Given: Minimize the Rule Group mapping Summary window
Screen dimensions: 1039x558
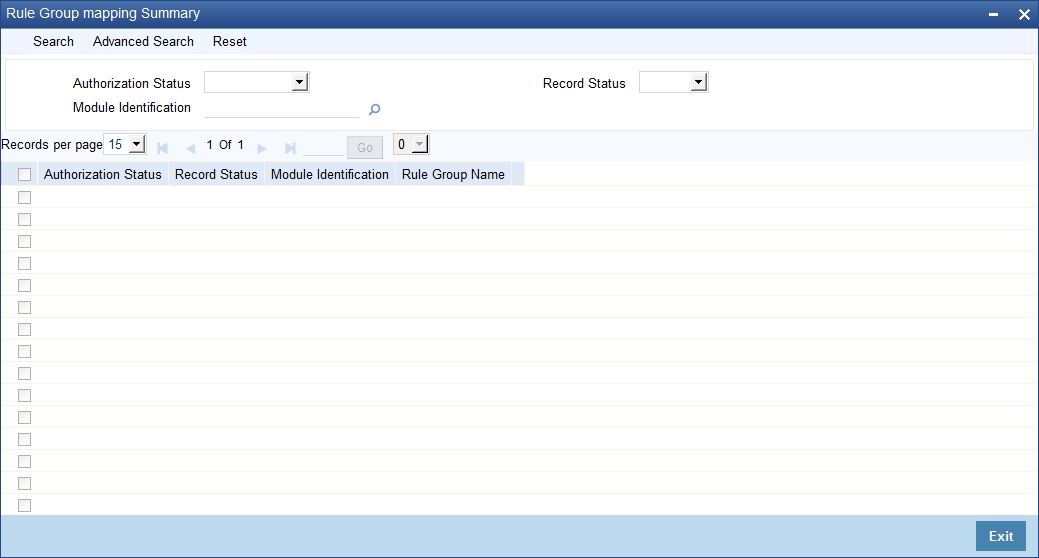Looking at the screenshot, I should point(993,14).
